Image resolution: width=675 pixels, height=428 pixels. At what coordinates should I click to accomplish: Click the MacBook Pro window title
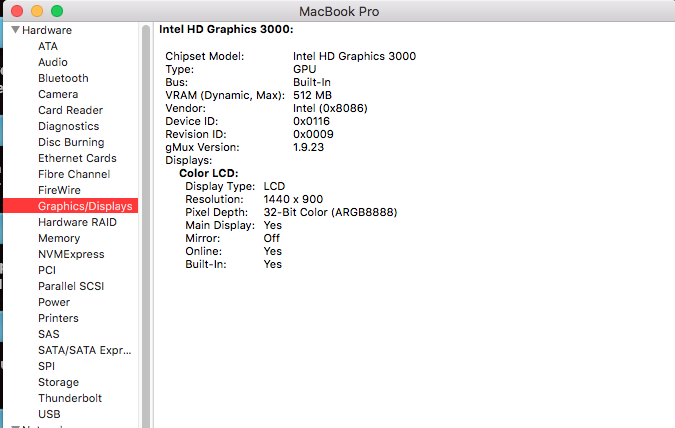pos(339,11)
